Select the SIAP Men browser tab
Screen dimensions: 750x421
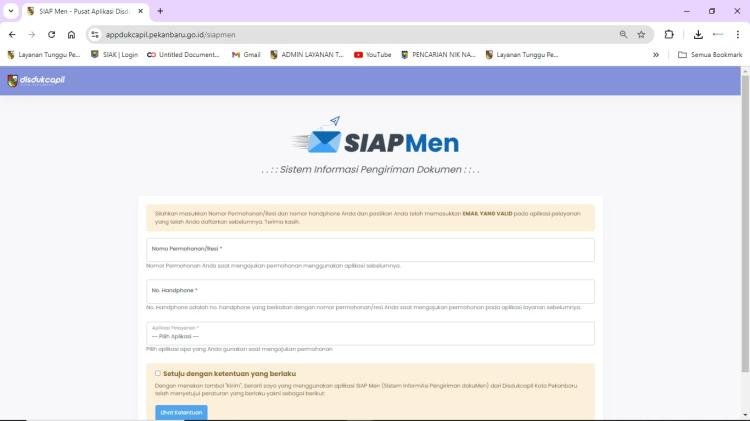(85, 11)
